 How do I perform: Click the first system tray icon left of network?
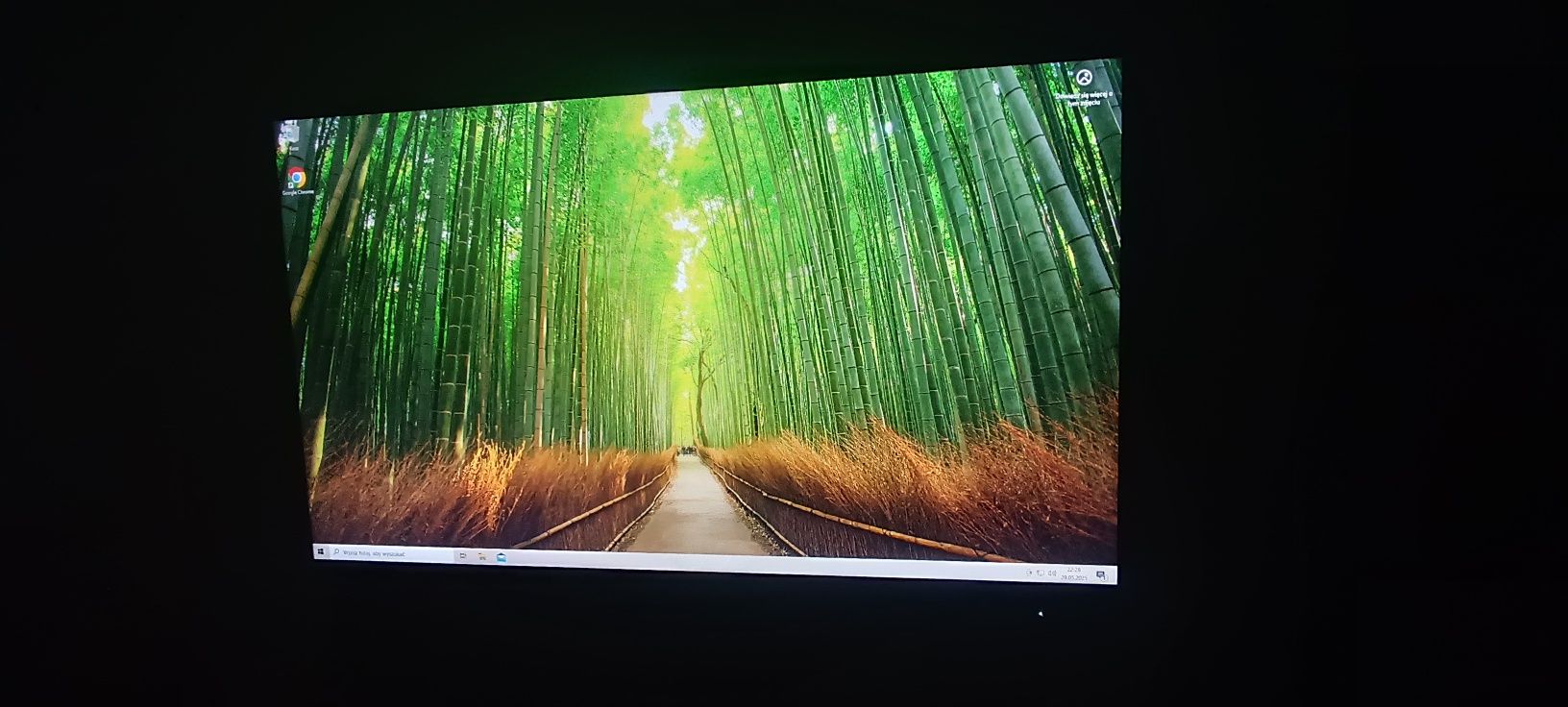click(x=1029, y=573)
